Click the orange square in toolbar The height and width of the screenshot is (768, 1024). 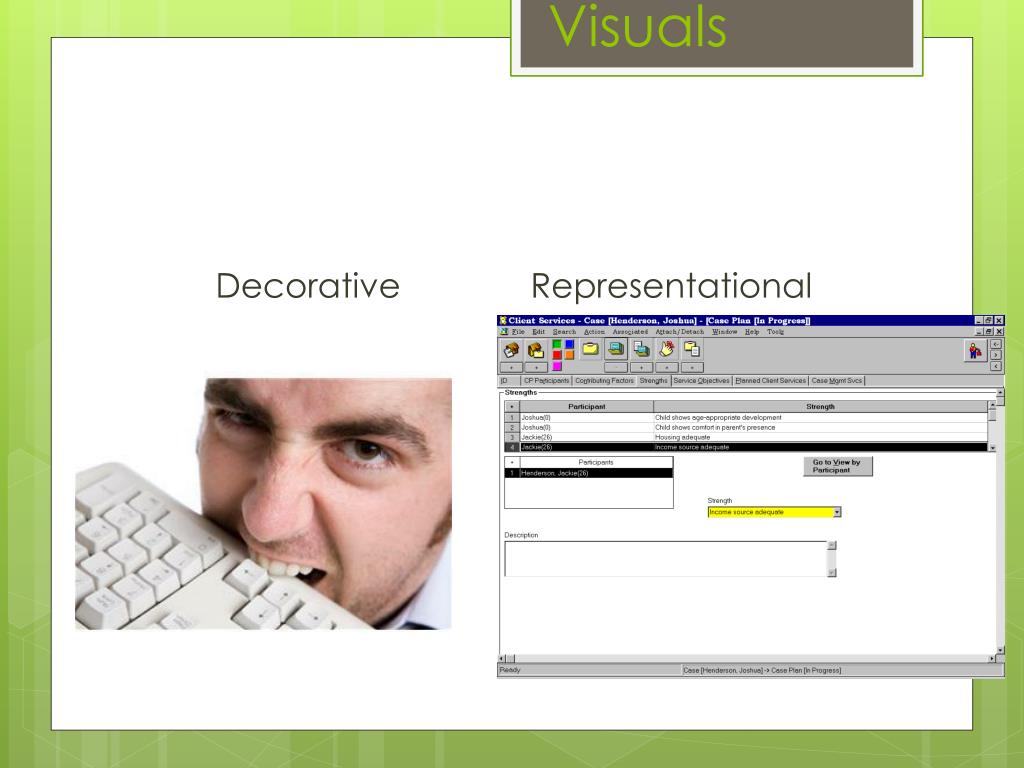pos(569,355)
